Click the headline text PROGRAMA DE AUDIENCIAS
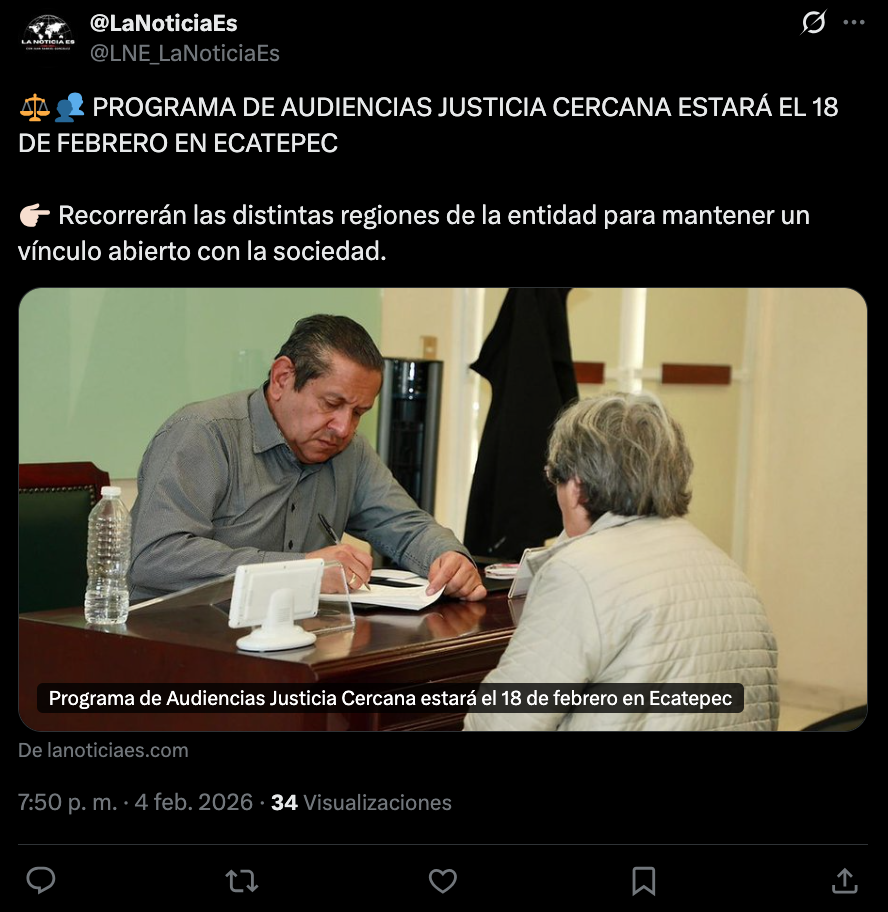 click(263, 107)
